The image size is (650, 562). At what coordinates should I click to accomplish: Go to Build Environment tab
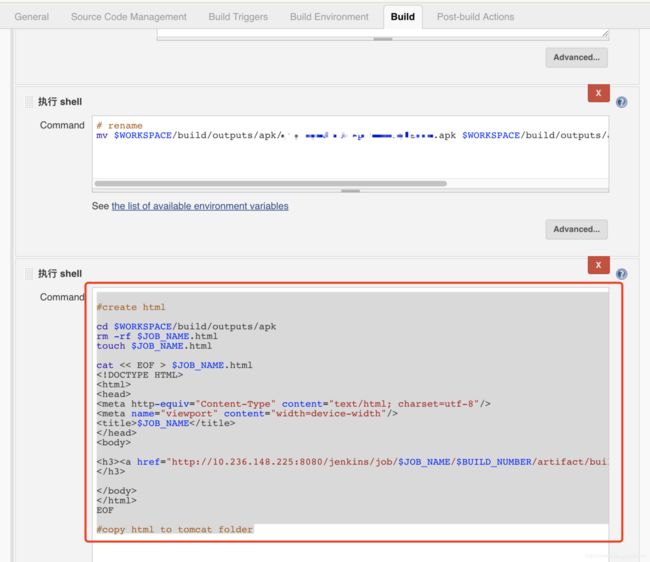point(329,17)
